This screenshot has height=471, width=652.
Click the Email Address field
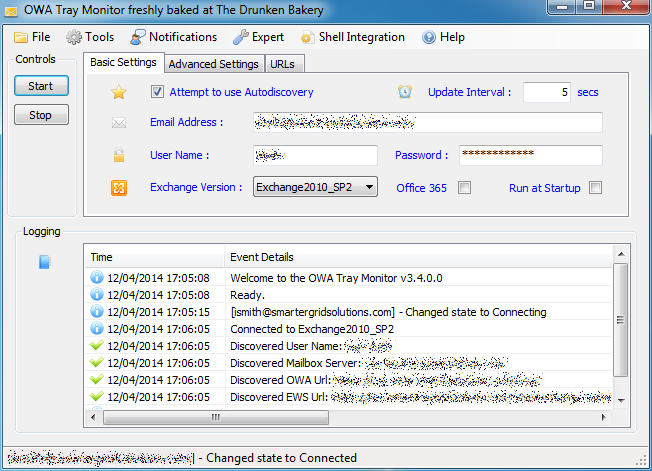point(427,123)
